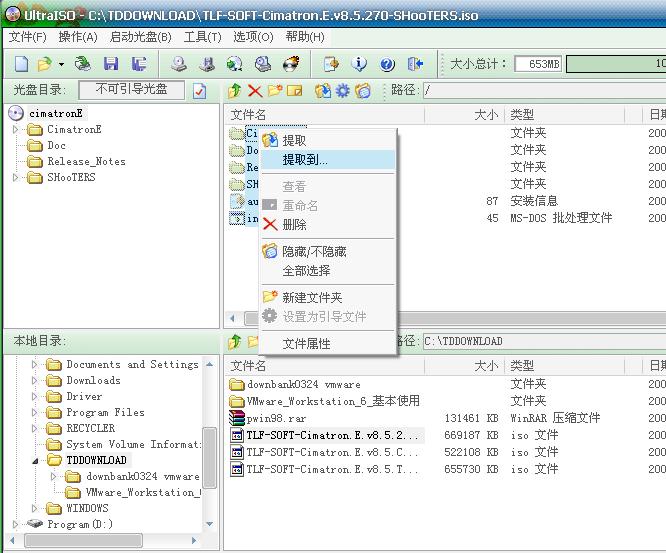Click the New file toolbar icon
The width and height of the screenshot is (666, 553).
click(x=21, y=64)
